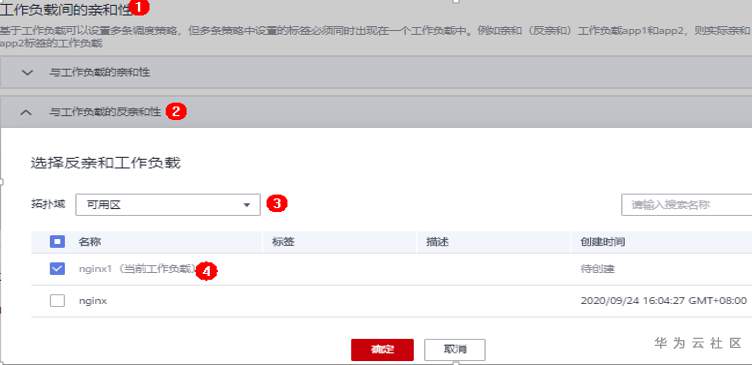Select the 2020/09/24 16:04:27 creation time
Viewport: 752px width, 365px height.
[x=664, y=301]
